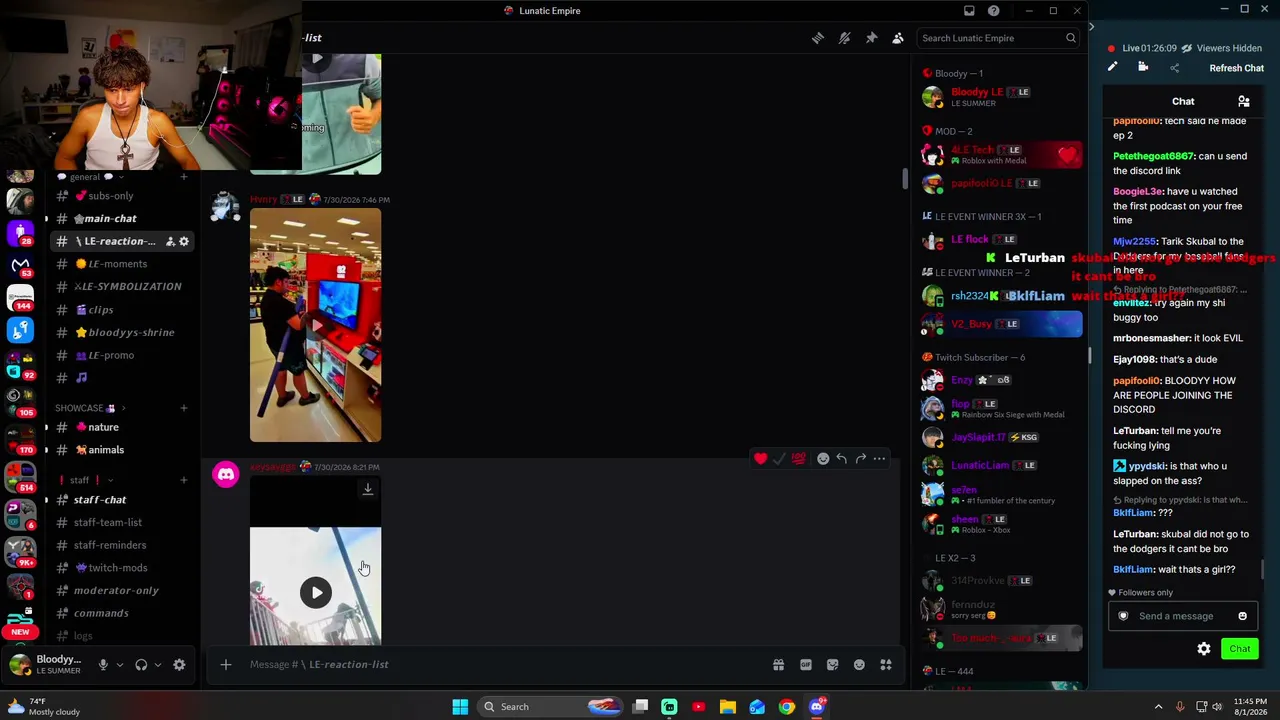The width and height of the screenshot is (1280, 720).
Task: Open the Windows Start menu
Action: click(x=460, y=707)
